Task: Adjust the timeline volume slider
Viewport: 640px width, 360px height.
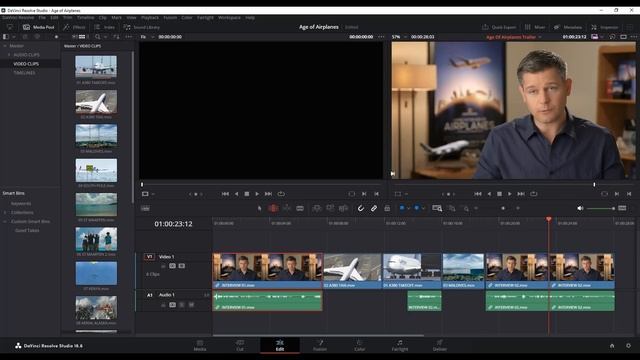Action: 601,208
